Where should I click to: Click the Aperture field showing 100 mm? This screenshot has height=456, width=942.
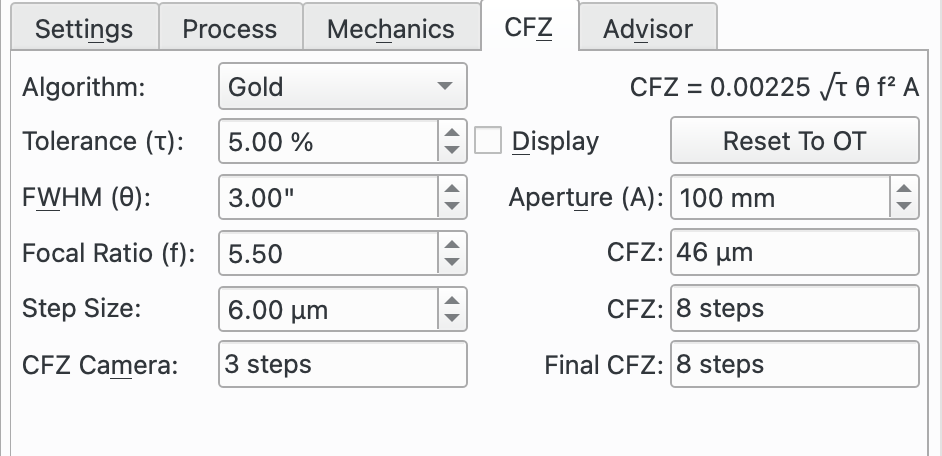click(779, 198)
